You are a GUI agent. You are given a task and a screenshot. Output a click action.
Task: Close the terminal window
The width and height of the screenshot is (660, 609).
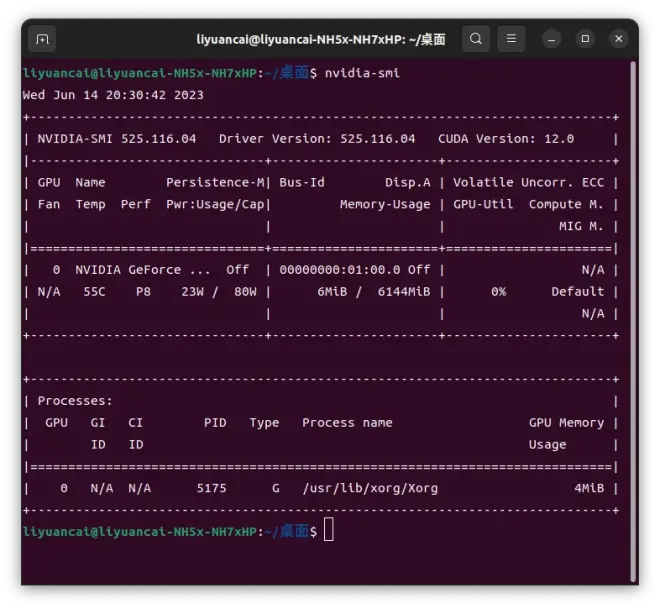coord(619,39)
